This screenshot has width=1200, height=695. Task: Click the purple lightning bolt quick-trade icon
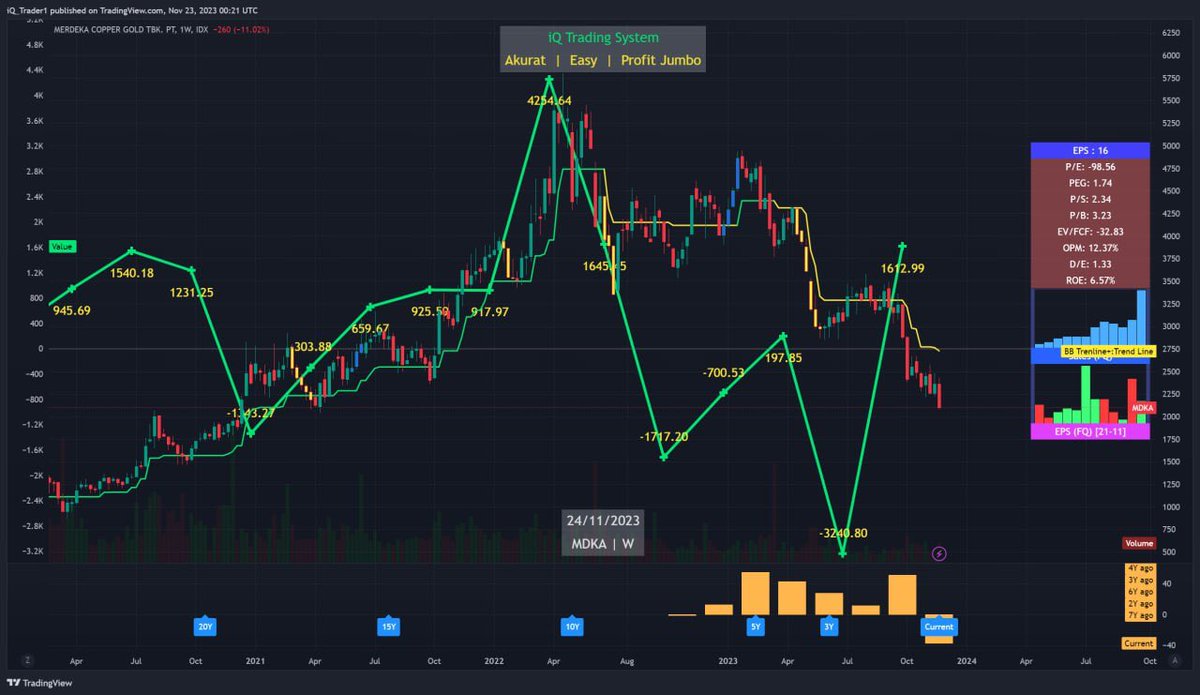coord(940,554)
